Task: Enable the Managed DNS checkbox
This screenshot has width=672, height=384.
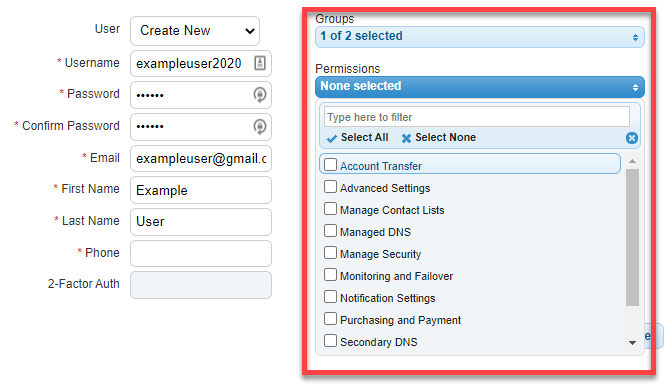Action: point(330,231)
